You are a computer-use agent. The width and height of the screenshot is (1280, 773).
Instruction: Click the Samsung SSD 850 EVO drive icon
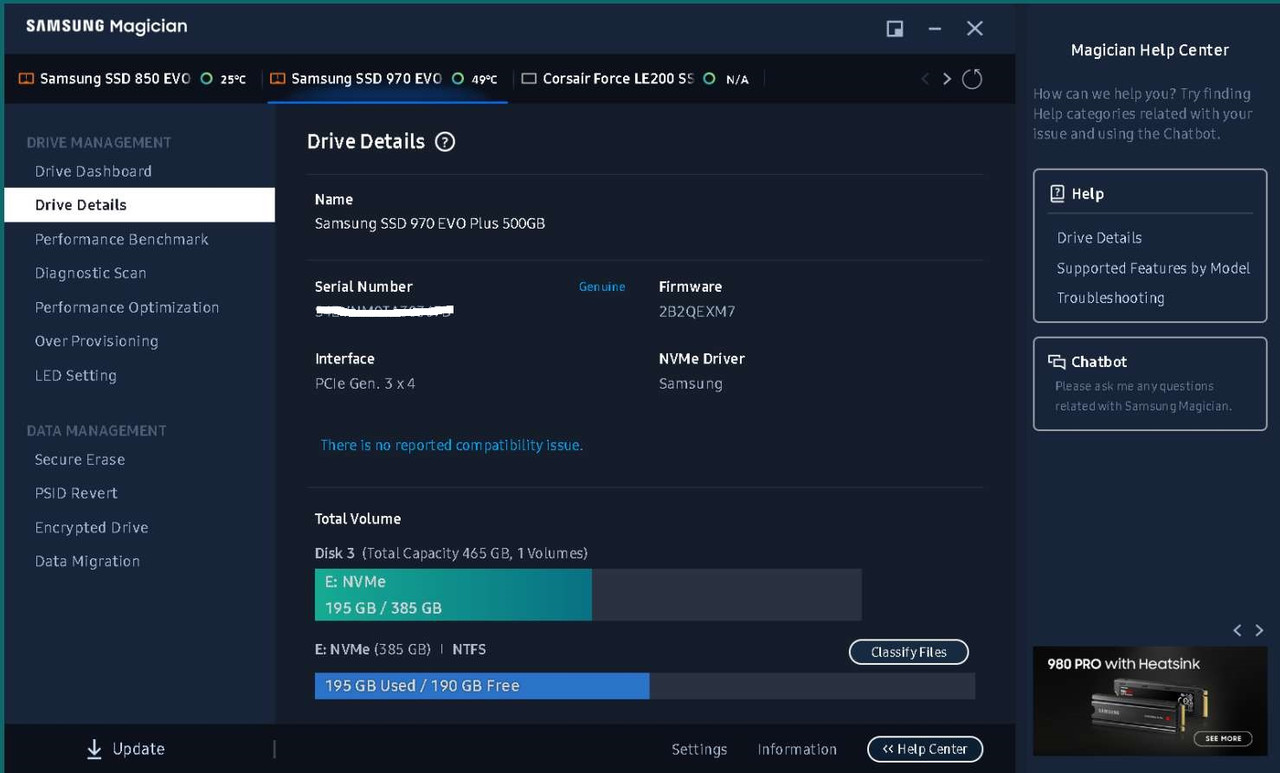(x=26, y=79)
